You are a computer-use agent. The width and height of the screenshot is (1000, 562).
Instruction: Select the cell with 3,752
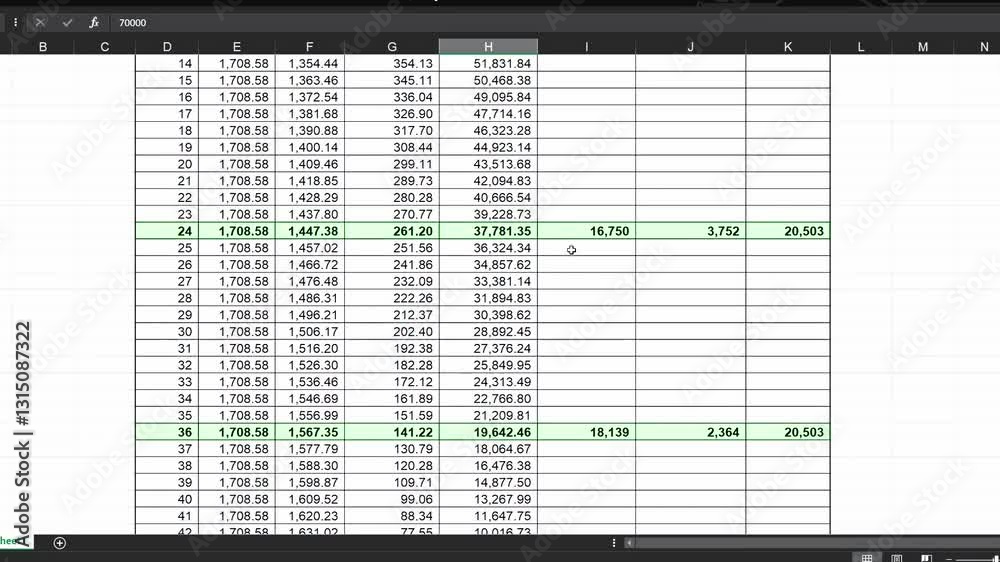click(x=691, y=231)
